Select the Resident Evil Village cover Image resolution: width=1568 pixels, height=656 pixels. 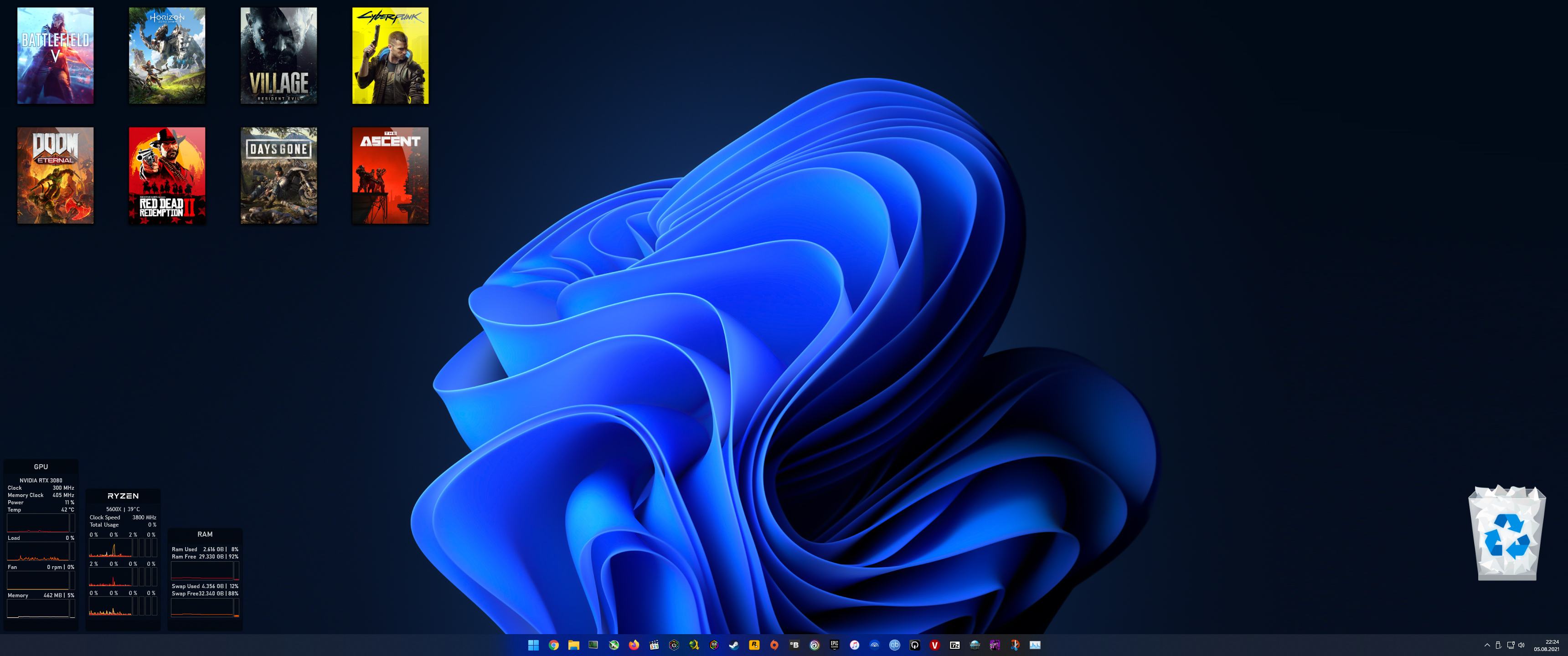279,56
